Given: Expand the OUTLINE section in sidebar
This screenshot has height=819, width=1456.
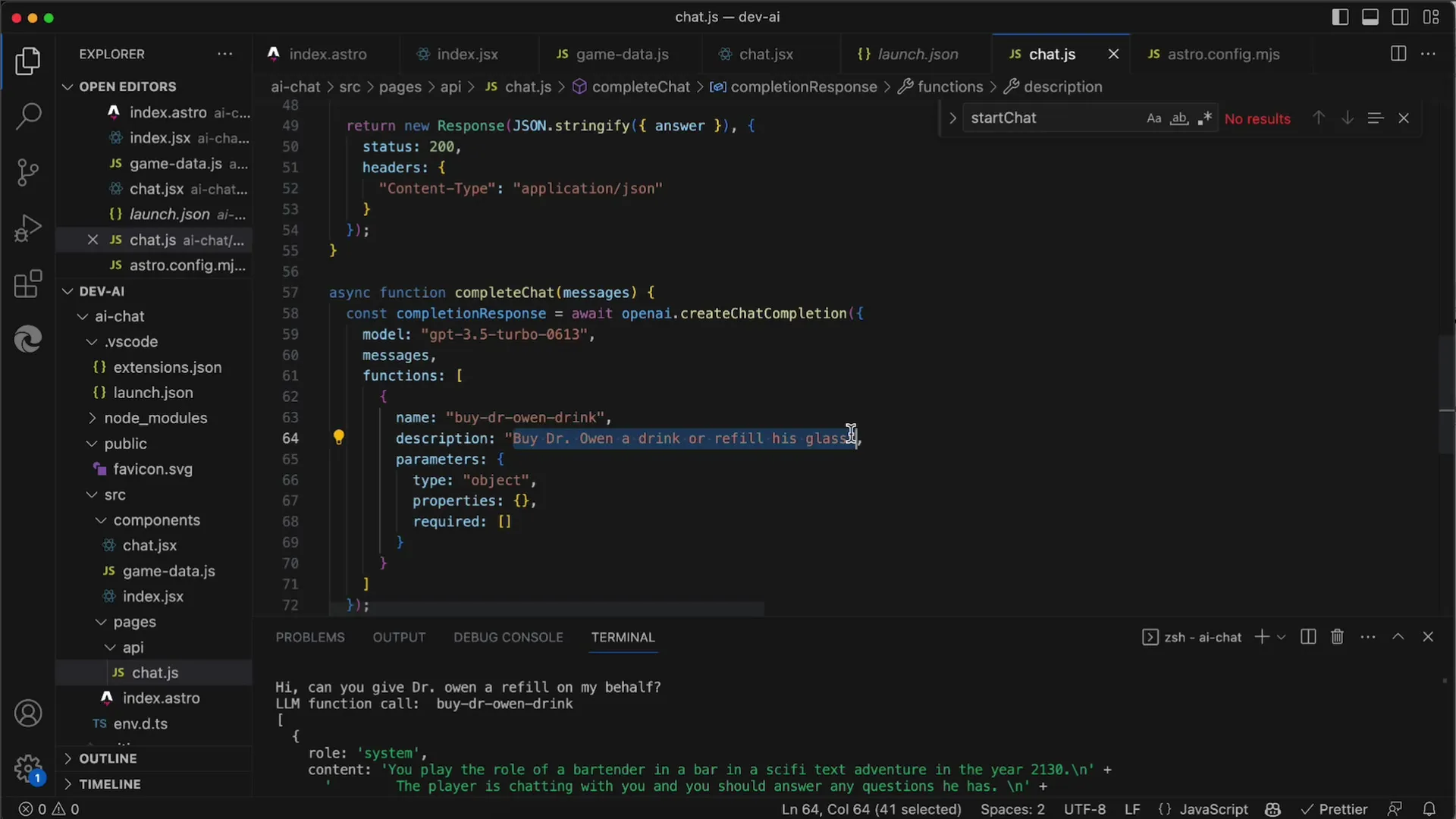Looking at the screenshot, I should (107, 758).
